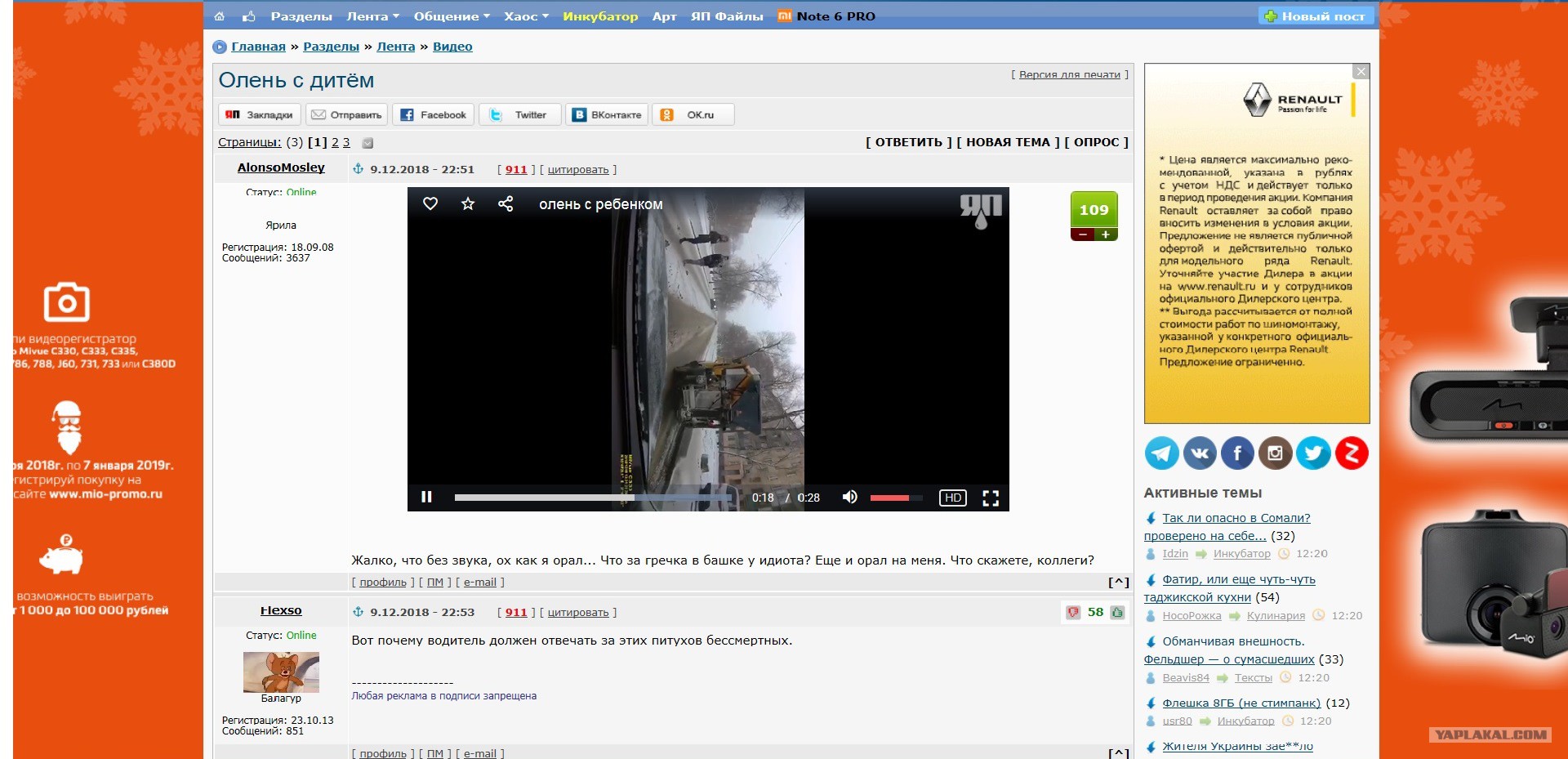Image resolution: width=1568 pixels, height=759 pixels.
Task: Click the ОПРОС link
Action: pyautogui.click(x=1097, y=142)
